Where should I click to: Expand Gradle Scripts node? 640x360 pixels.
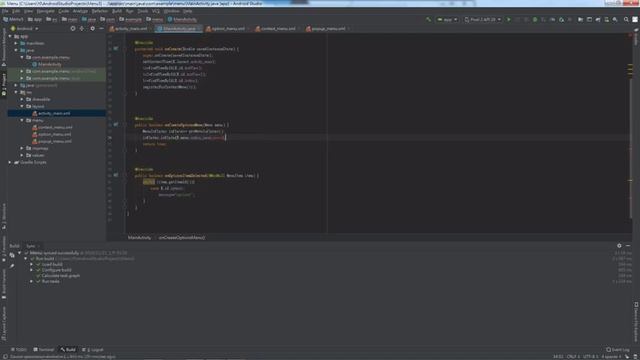tap(10, 162)
